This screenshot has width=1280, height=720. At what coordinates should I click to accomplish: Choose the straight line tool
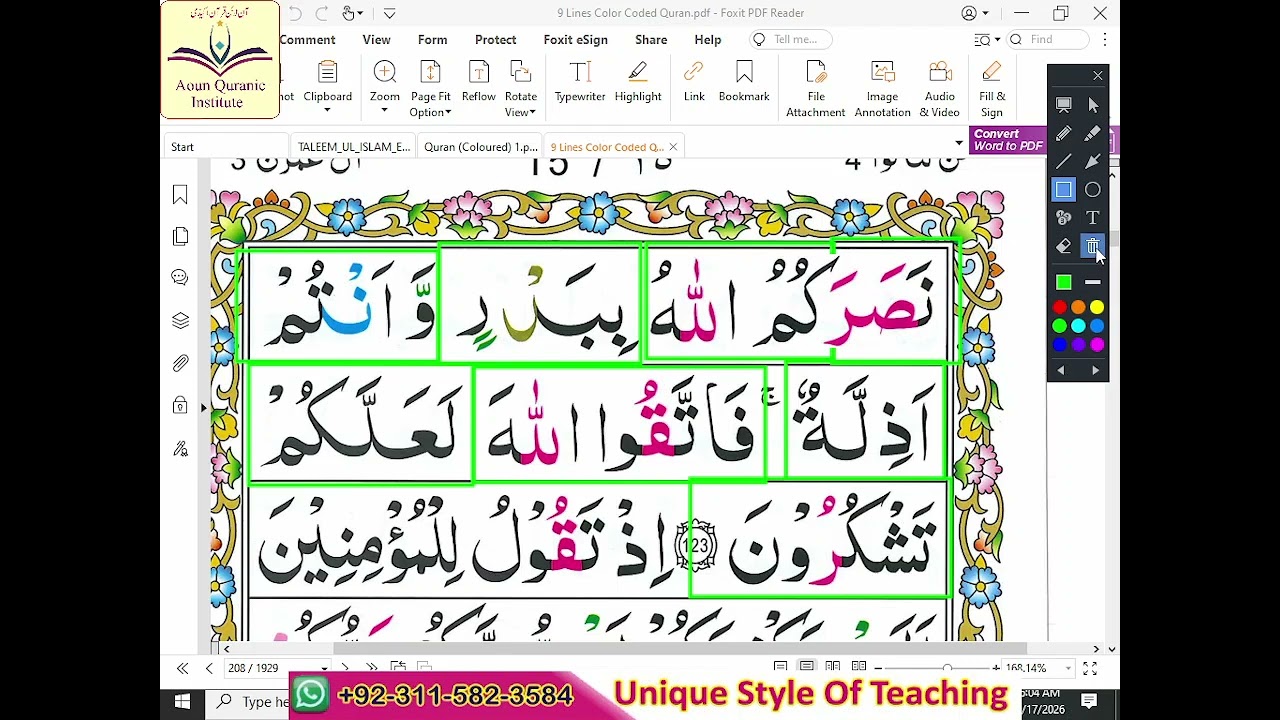point(1064,161)
